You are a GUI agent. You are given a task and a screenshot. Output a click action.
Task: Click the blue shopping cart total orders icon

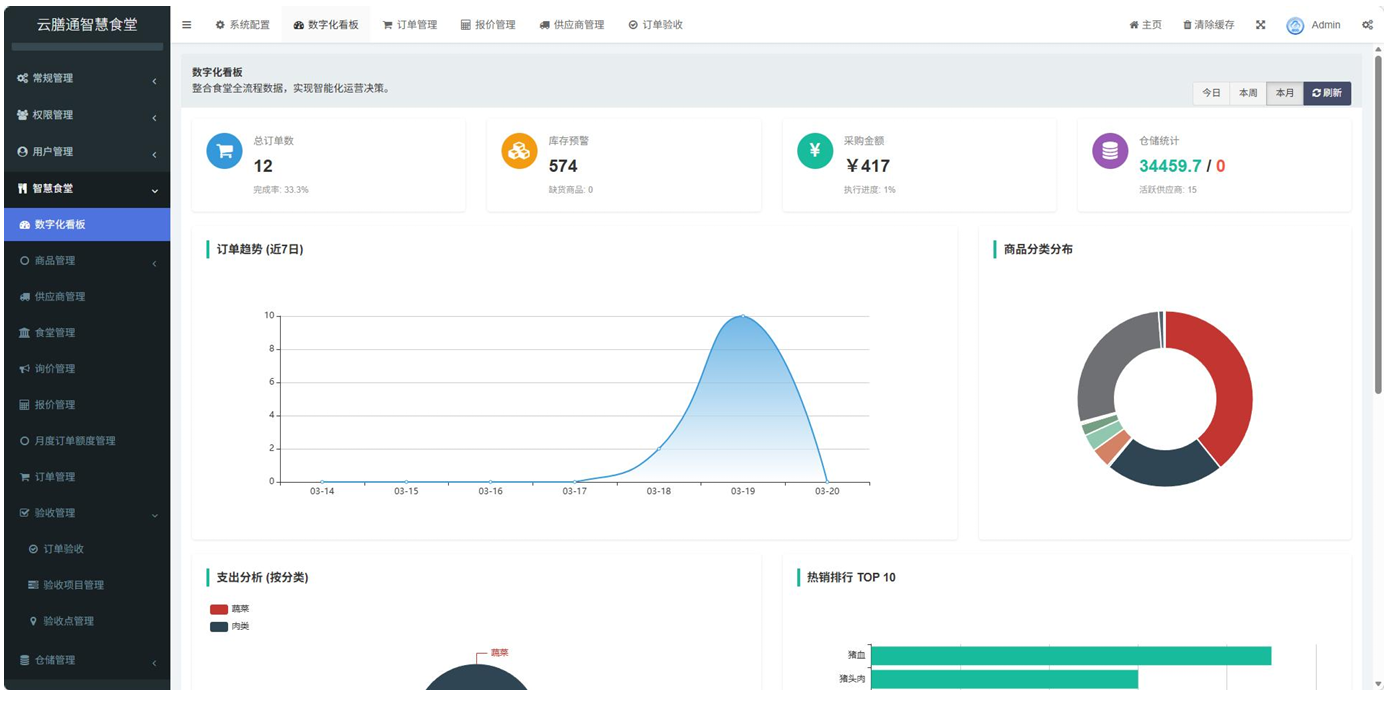[224, 151]
